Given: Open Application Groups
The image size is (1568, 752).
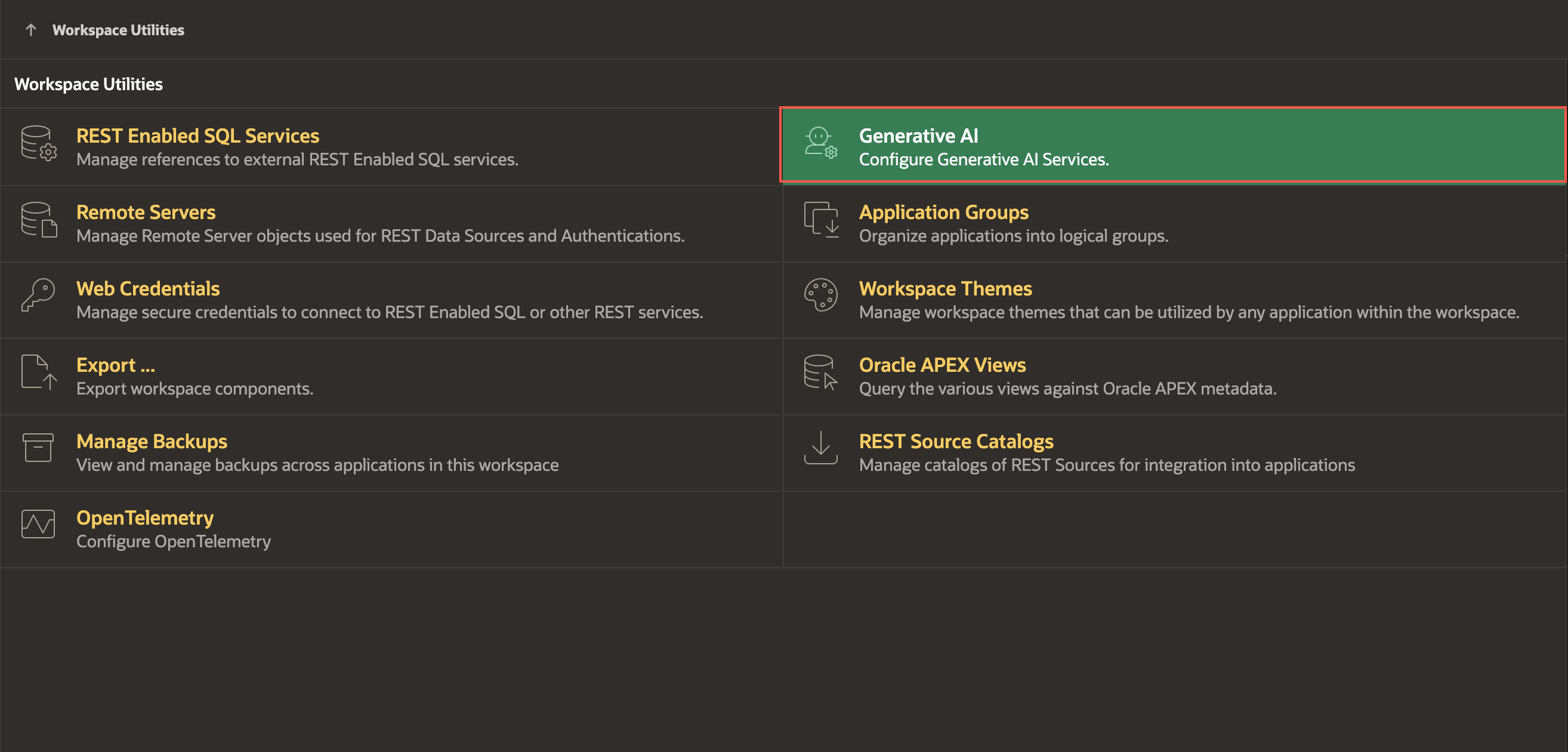Looking at the screenshot, I should pos(943,212).
